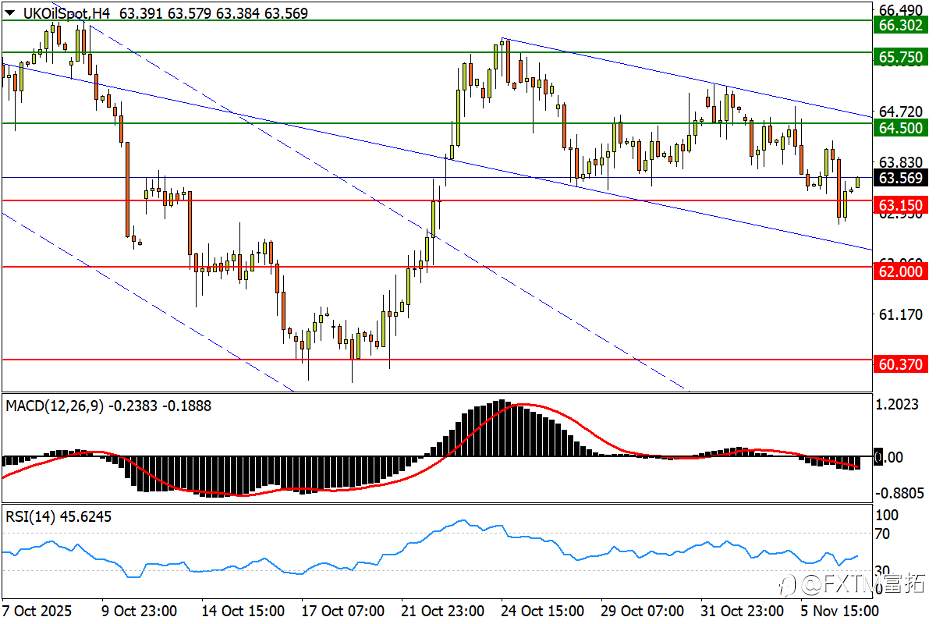The width and height of the screenshot is (936, 624).
Task: Select the 64.500 green price label
Action: [x=900, y=127]
